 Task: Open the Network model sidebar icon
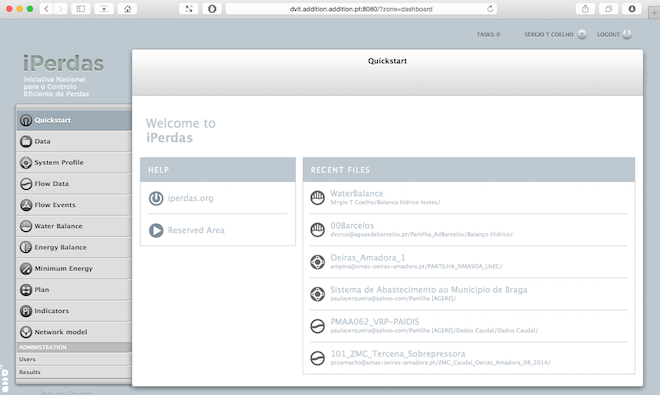pyautogui.click(x=26, y=332)
